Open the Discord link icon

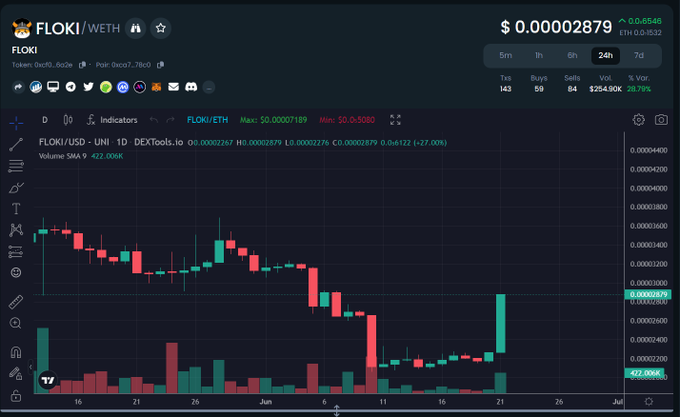[191, 87]
